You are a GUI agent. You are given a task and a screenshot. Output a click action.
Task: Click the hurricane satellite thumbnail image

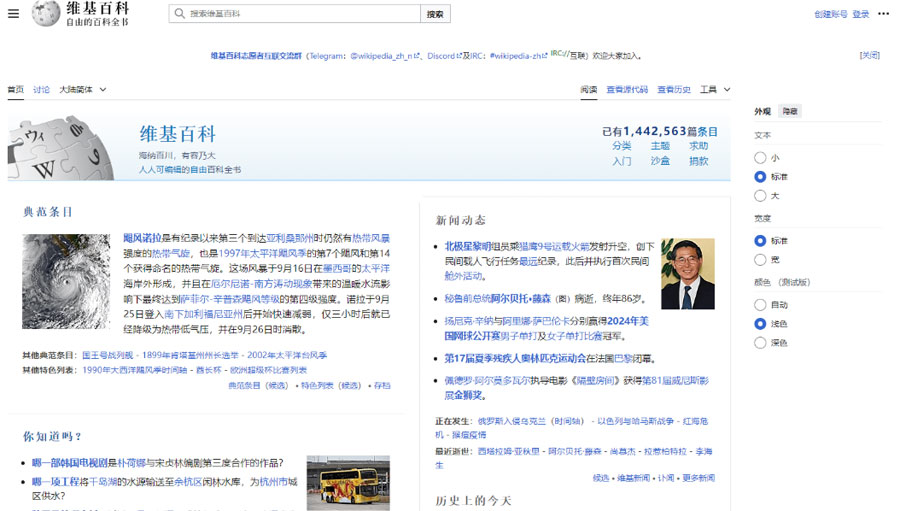(66, 281)
